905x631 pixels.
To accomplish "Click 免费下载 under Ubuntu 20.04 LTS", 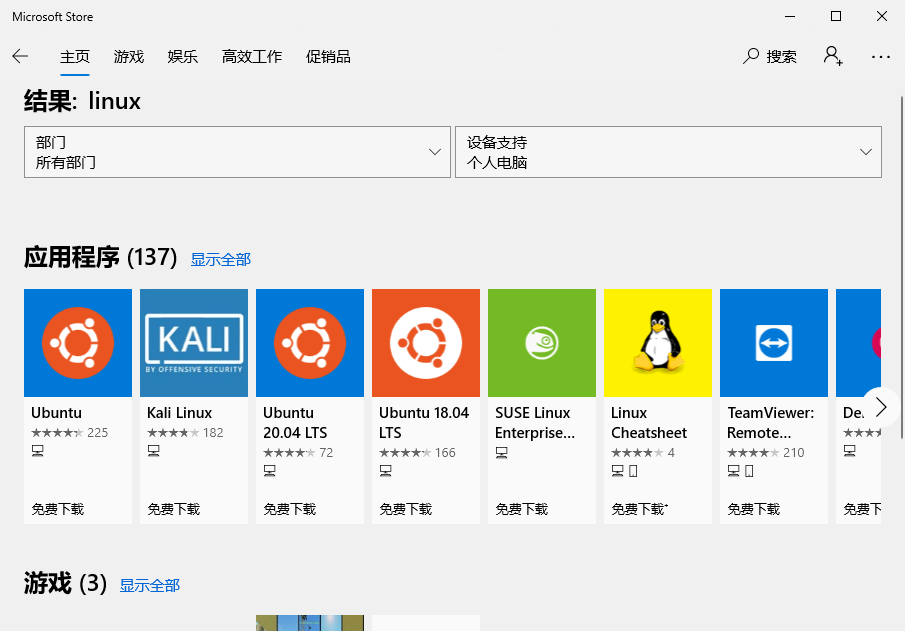I will 290,509.
